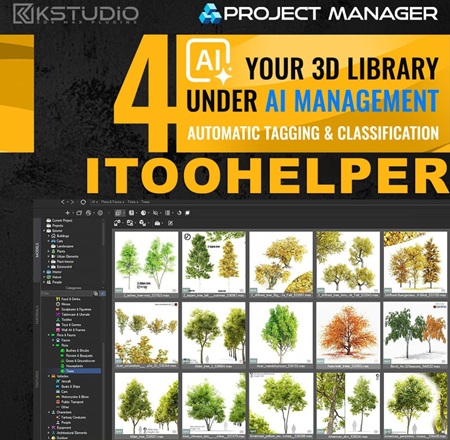Click the locate target icon beside navigation arrows
Screen dimensions: 450x440
83,202
